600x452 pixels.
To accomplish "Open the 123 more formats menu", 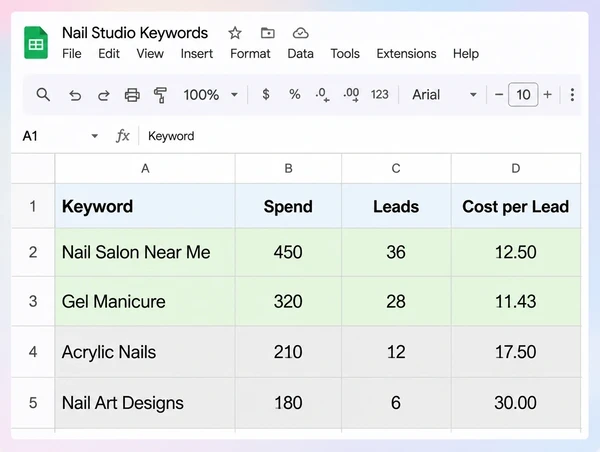I will tap(380, 95).
